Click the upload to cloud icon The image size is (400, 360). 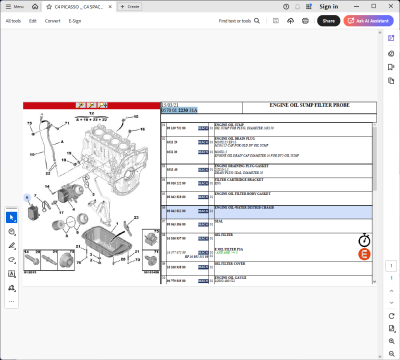pos(291,21)
